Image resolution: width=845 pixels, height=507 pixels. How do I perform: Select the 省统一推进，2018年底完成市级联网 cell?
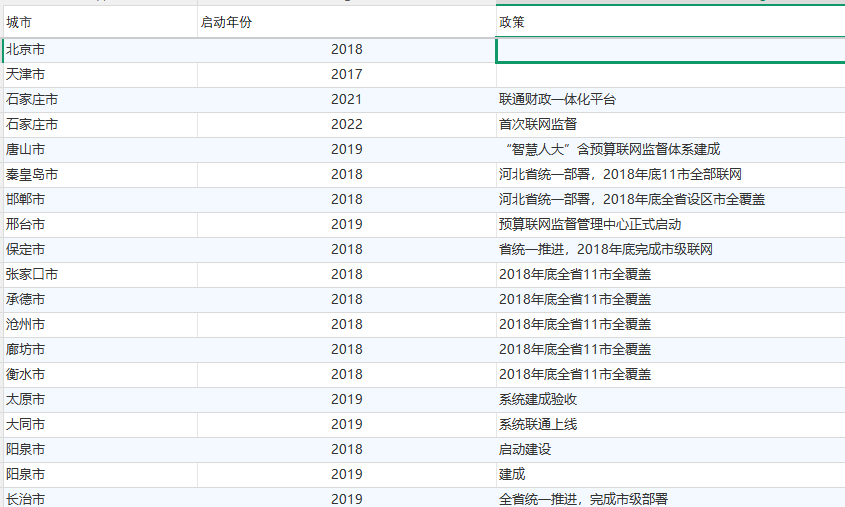tap(670, 250)
